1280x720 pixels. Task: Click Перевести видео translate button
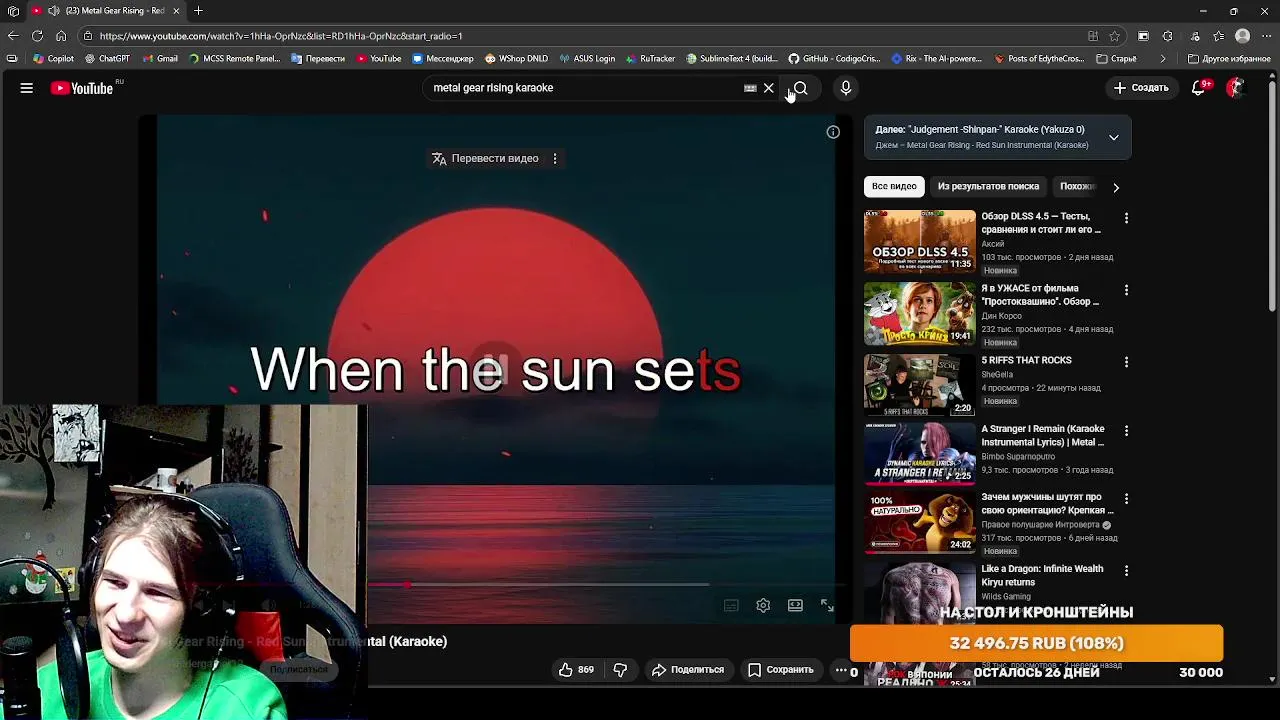485,158
